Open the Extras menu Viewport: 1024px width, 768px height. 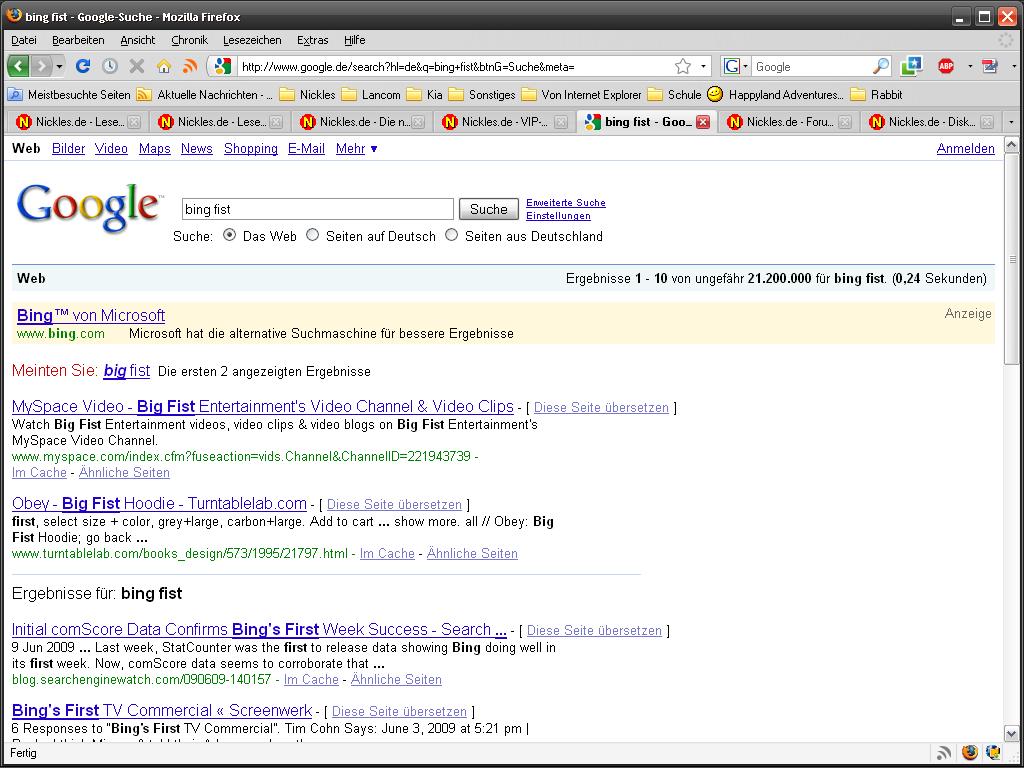[313, 40]
